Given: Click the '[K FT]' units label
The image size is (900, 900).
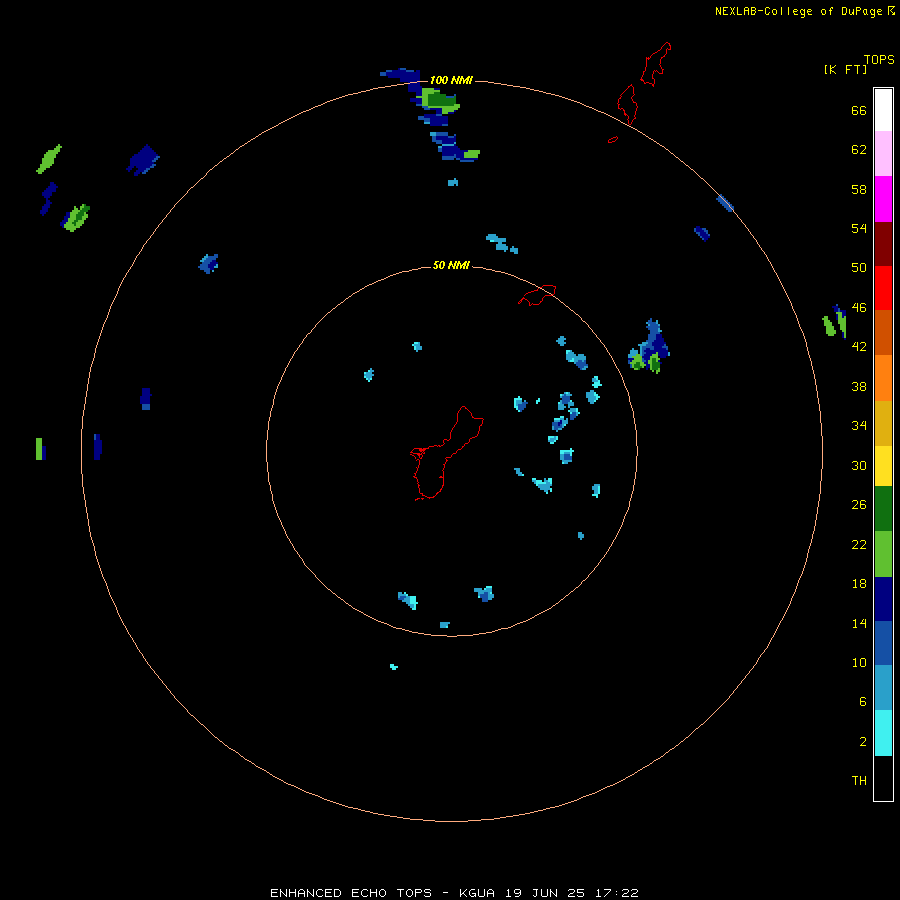Looking at the screenshot, I should pos(845,69).
